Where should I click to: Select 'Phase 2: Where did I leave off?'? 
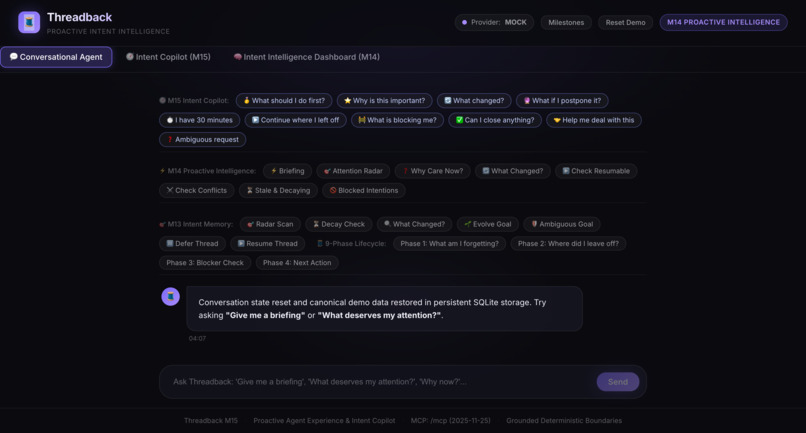pos(568,243)
